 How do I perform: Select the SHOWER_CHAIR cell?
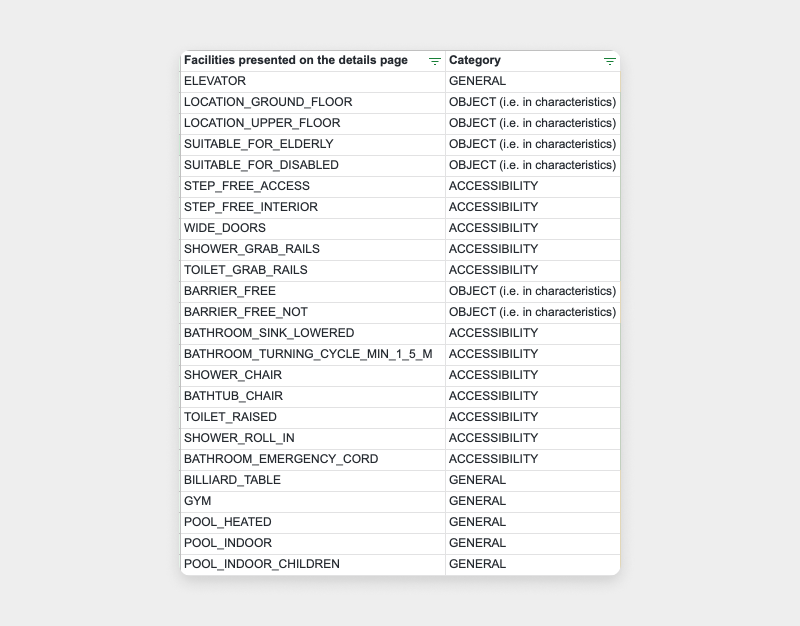coord(313,375)
